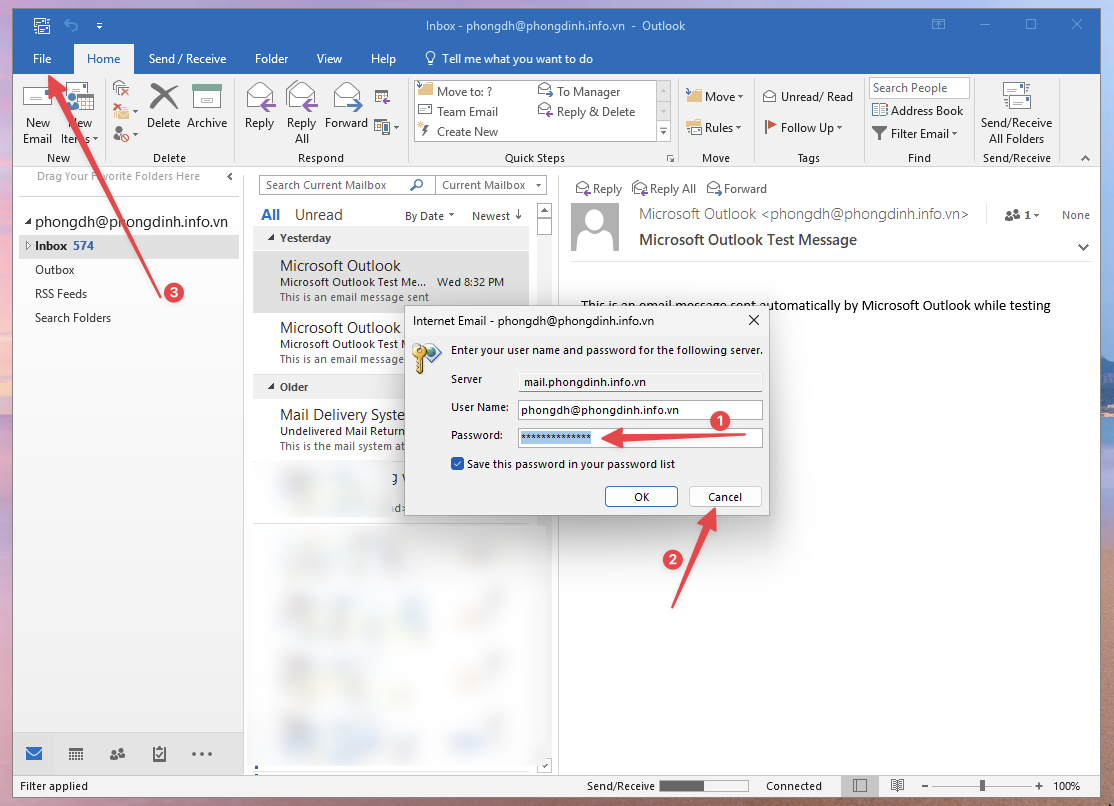Viewport: 1114px width, 806px height.
Task: Open Tasks view icon
Action: click(x=159, y=753)
